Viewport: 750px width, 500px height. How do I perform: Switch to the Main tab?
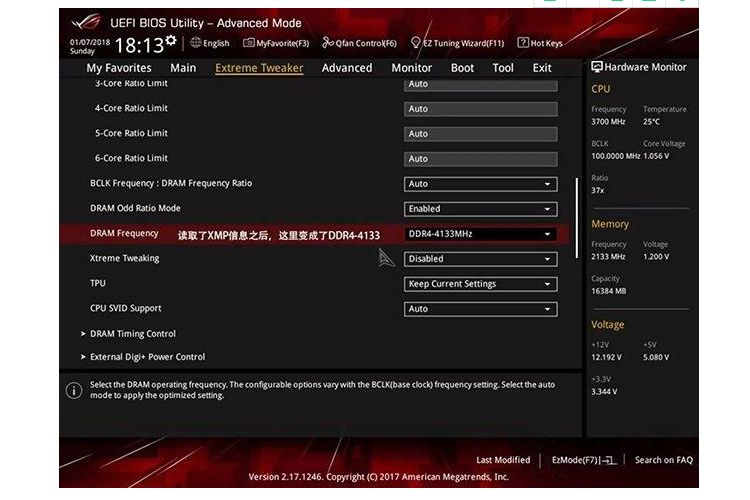coord(183,68)
